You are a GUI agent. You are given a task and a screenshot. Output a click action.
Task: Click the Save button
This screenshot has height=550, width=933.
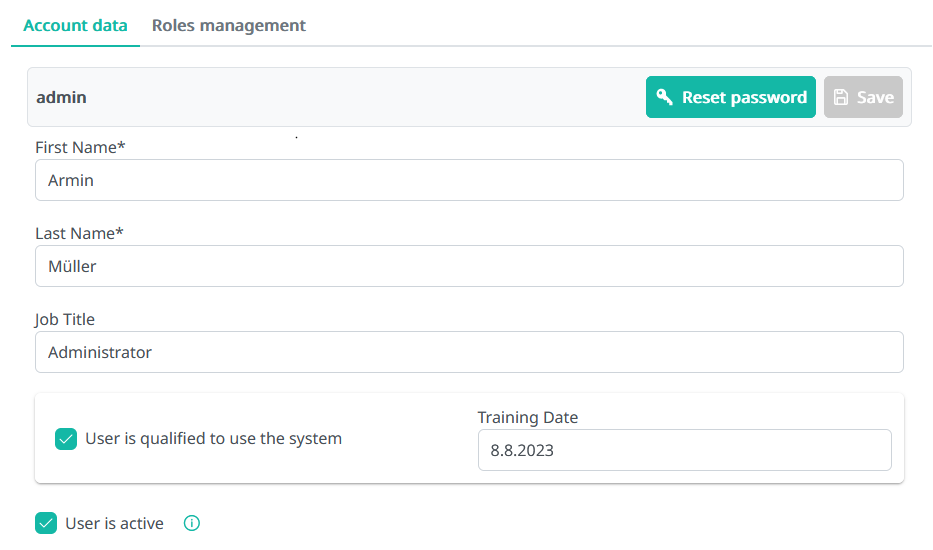click(863, 97)
